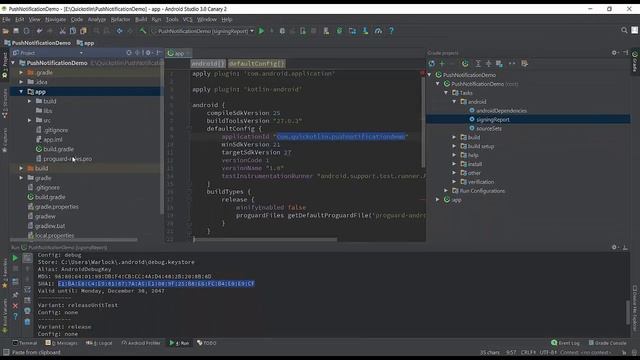Click the Cut scissors toolbar icon

tap(62, 31)
